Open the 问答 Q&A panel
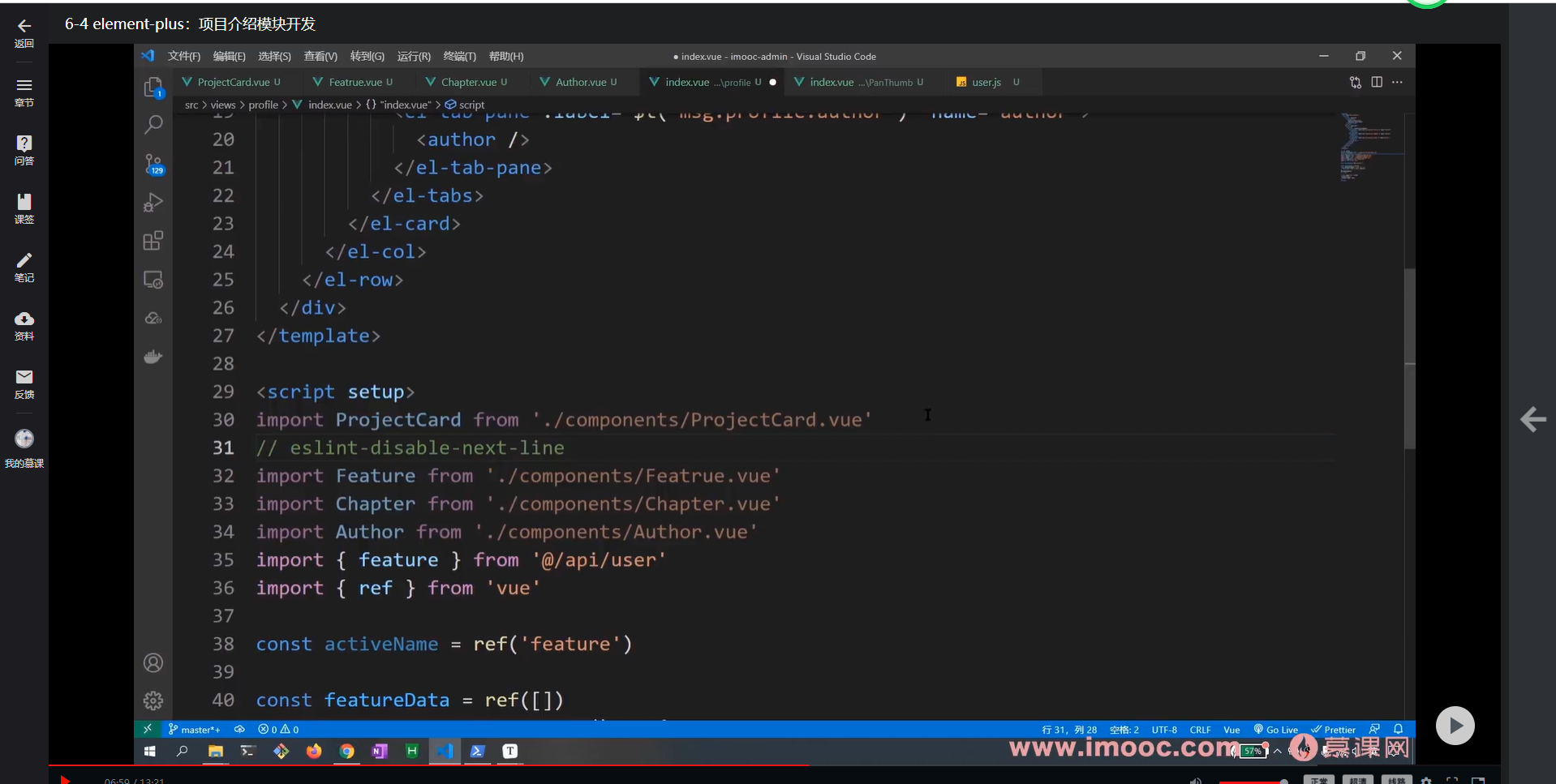This screenshot has width=1556, height=784. click(x=24, y=151)
